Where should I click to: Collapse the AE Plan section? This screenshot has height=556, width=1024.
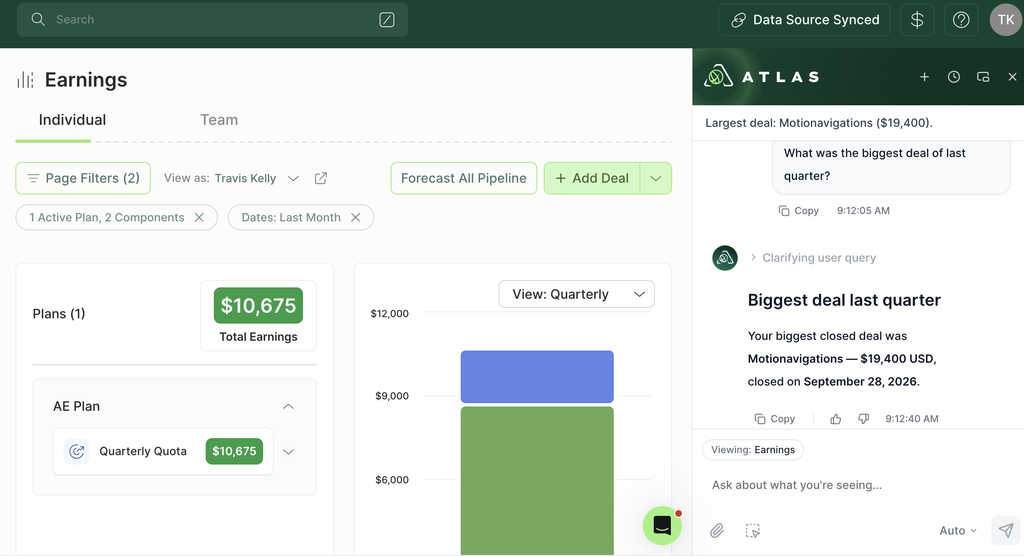pos(288,406)
